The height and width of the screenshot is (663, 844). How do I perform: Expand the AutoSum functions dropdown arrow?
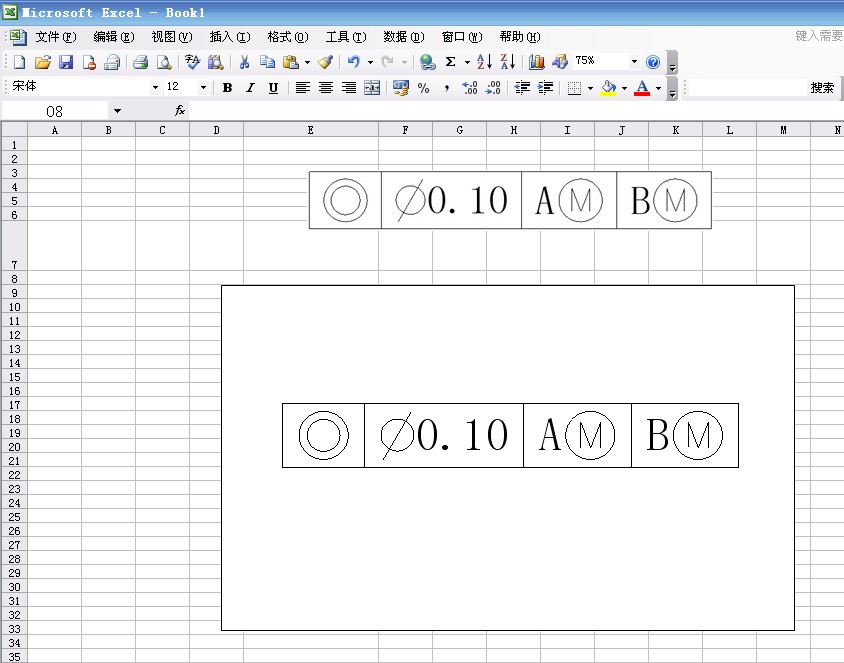point(467,62)
